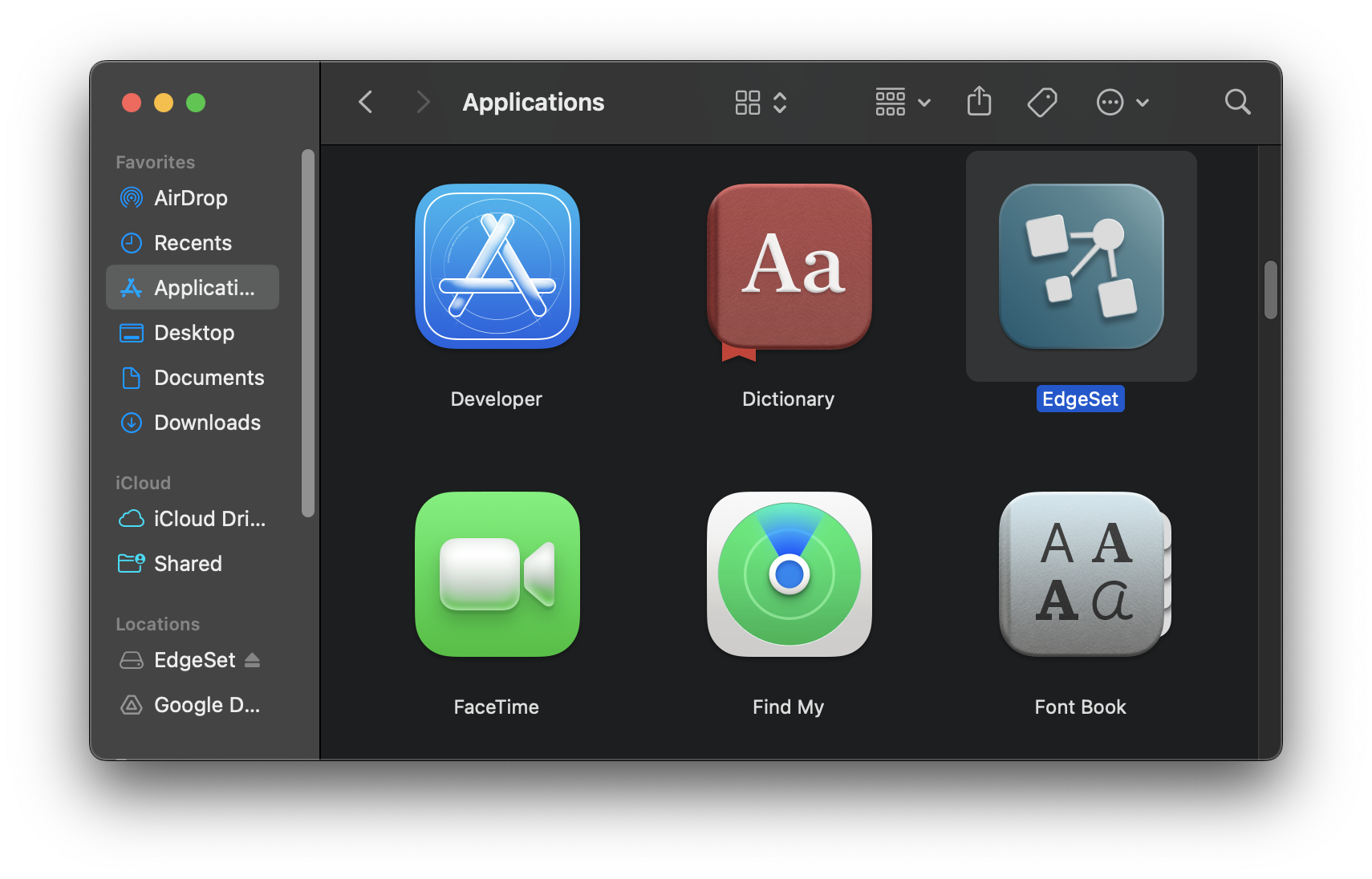Open Recents in the sidebar

[193, 242]
